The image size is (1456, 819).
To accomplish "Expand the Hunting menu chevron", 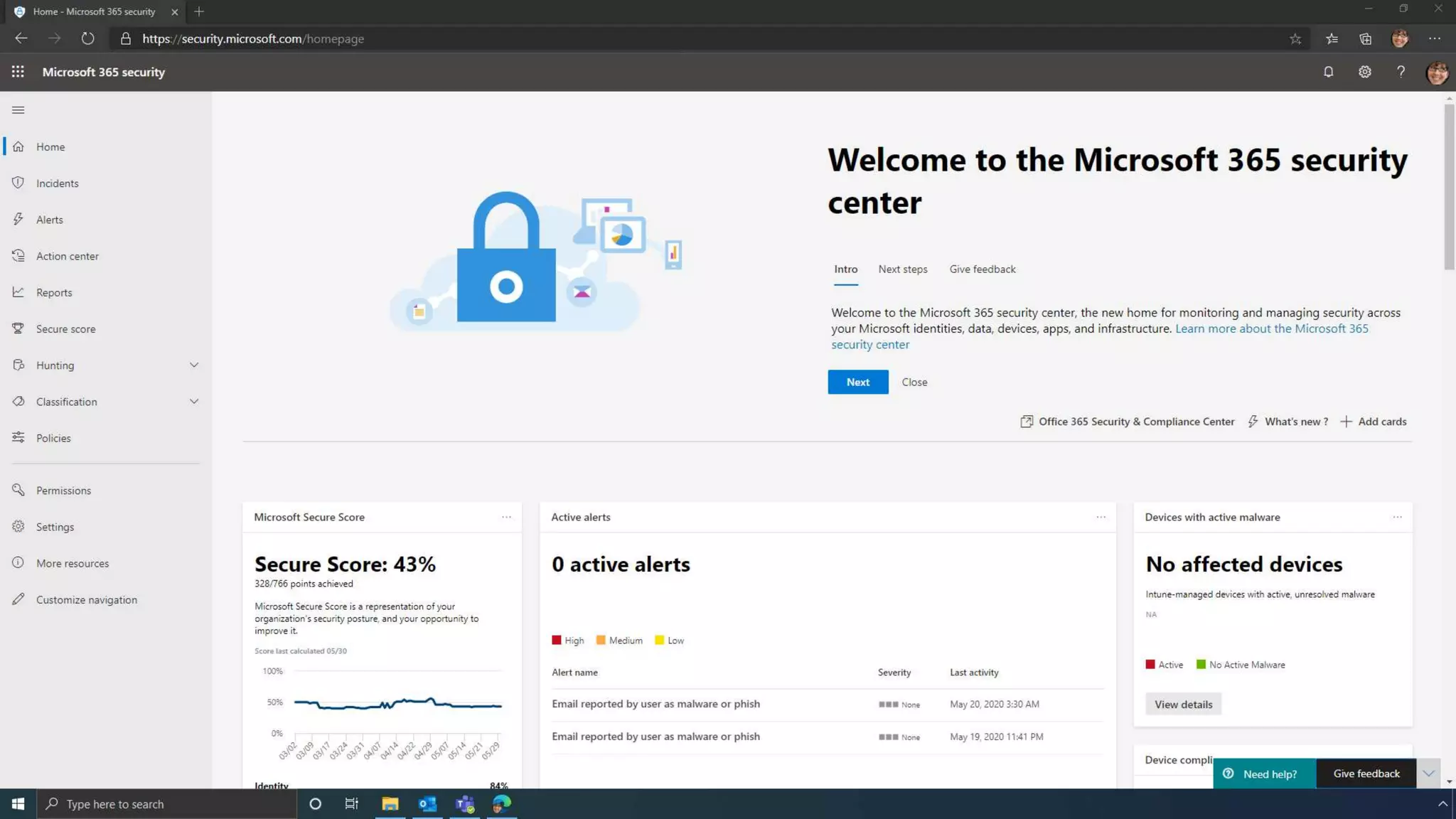I will (194, 365).
